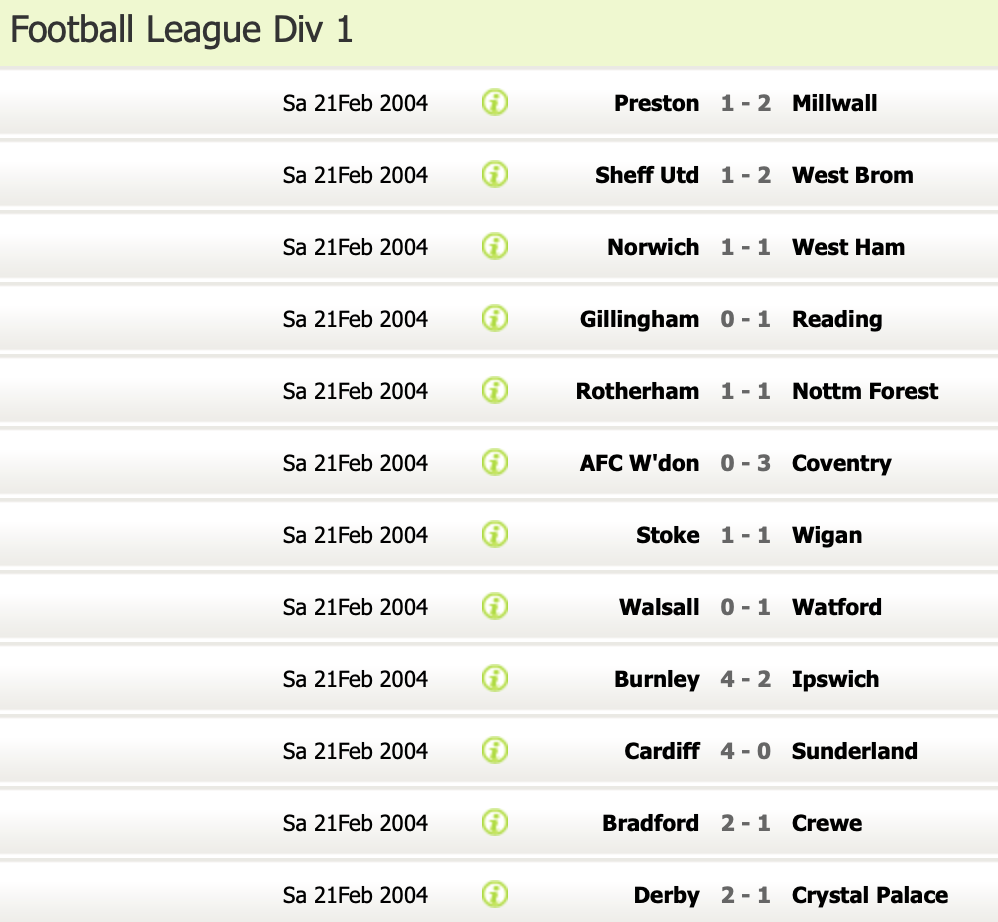Open info icon for Walsall vs Watford
Image resolution: width=998 pixels, height=922 pixels.
495,606
